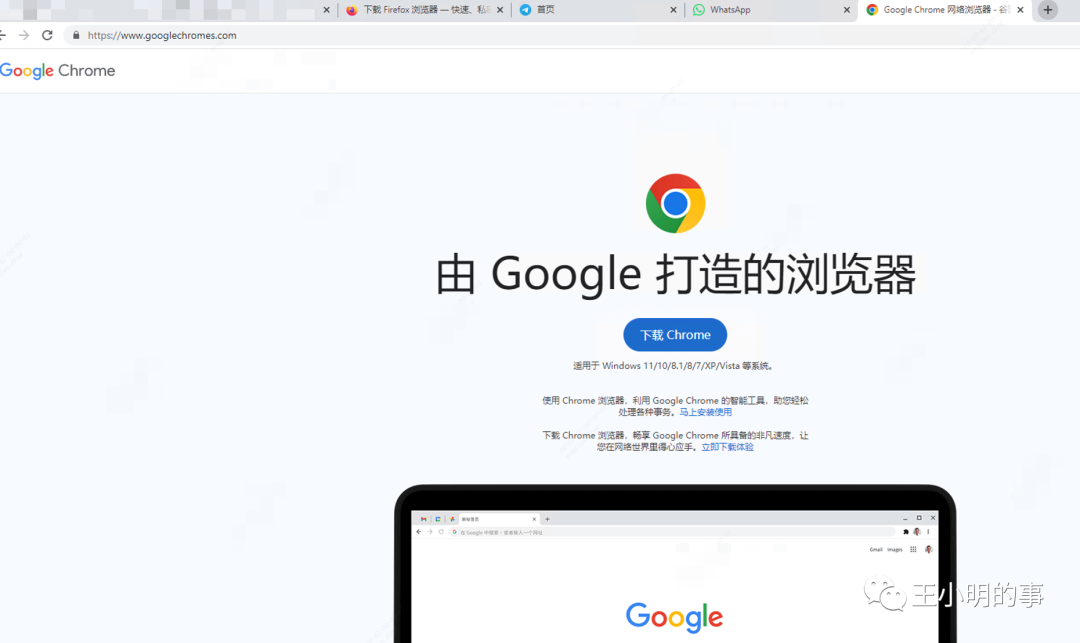Click the address bar URL field
The image size is (1080, 643).
(572, 35)
